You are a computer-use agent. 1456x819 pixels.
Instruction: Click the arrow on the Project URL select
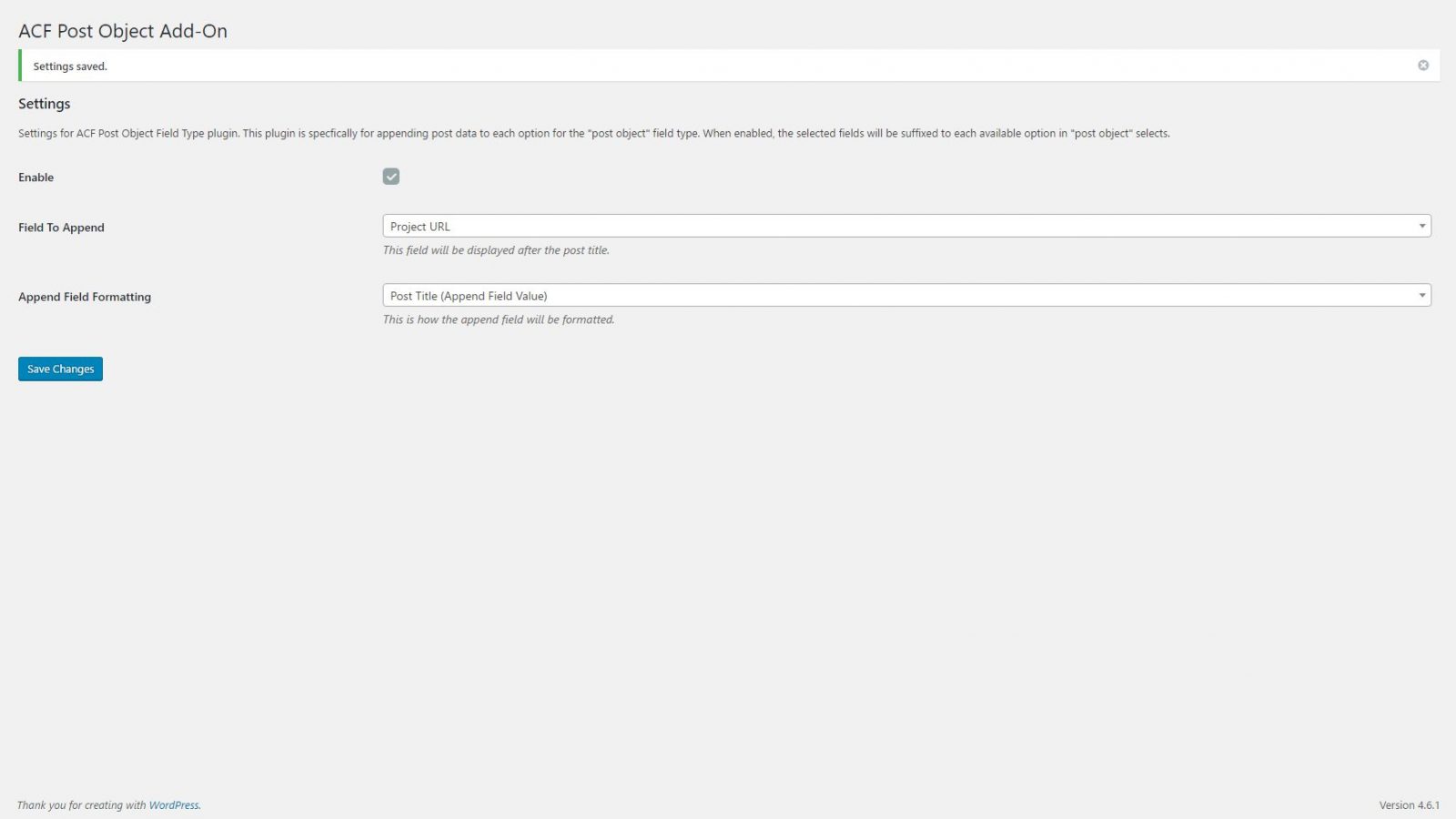pyautogui.click(x=1423, y=226)
